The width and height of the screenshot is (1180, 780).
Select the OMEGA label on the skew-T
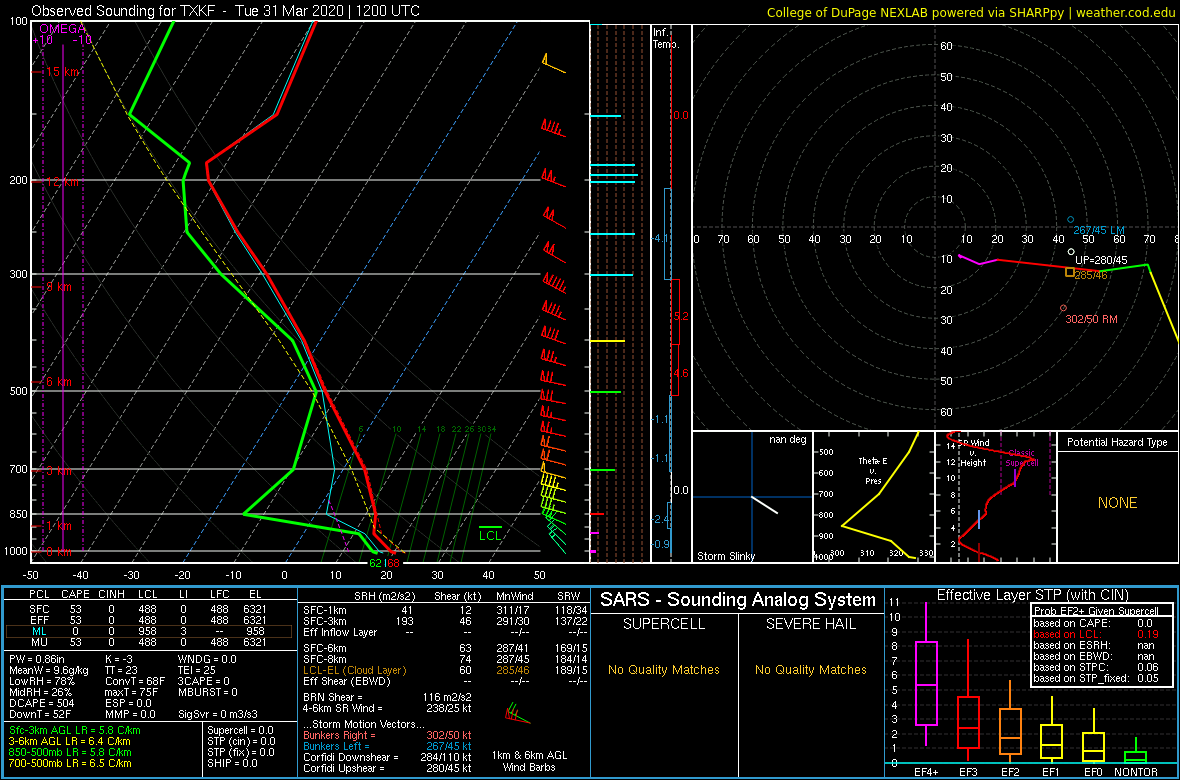pos(62,29)
